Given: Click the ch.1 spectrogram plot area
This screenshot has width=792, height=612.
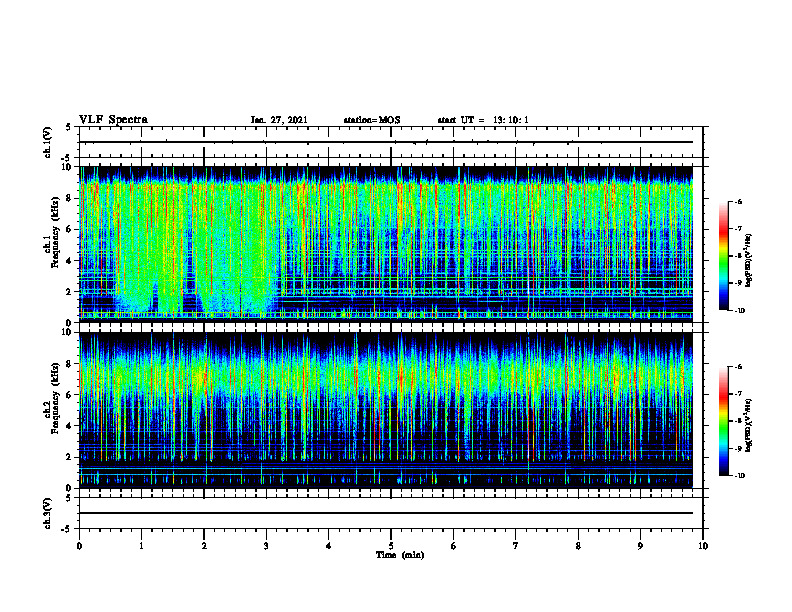Looking at the screenshot, I should point(386,244).
